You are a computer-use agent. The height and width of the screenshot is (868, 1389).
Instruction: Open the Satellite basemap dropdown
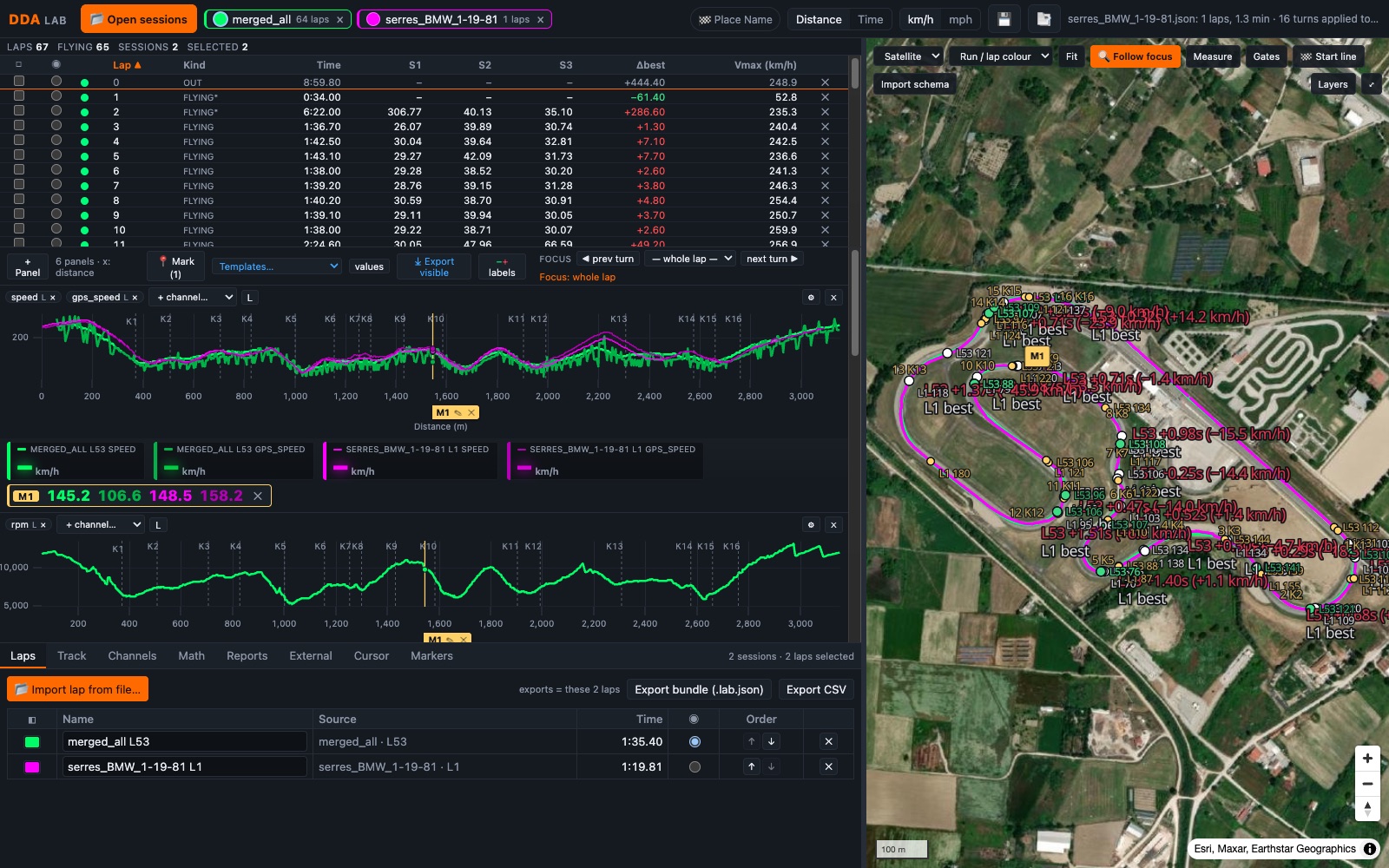(x=911, y=56)
